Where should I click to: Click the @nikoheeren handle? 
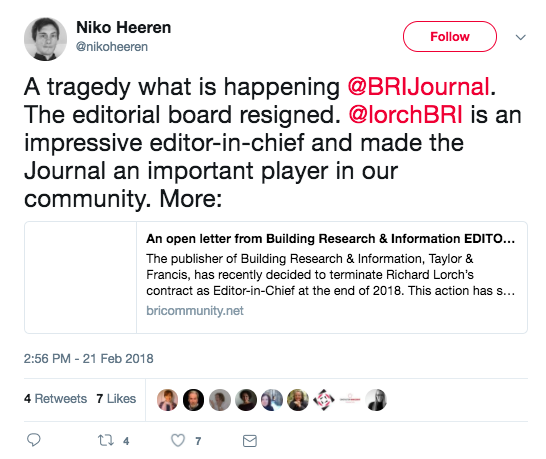[x=112, y=47]
